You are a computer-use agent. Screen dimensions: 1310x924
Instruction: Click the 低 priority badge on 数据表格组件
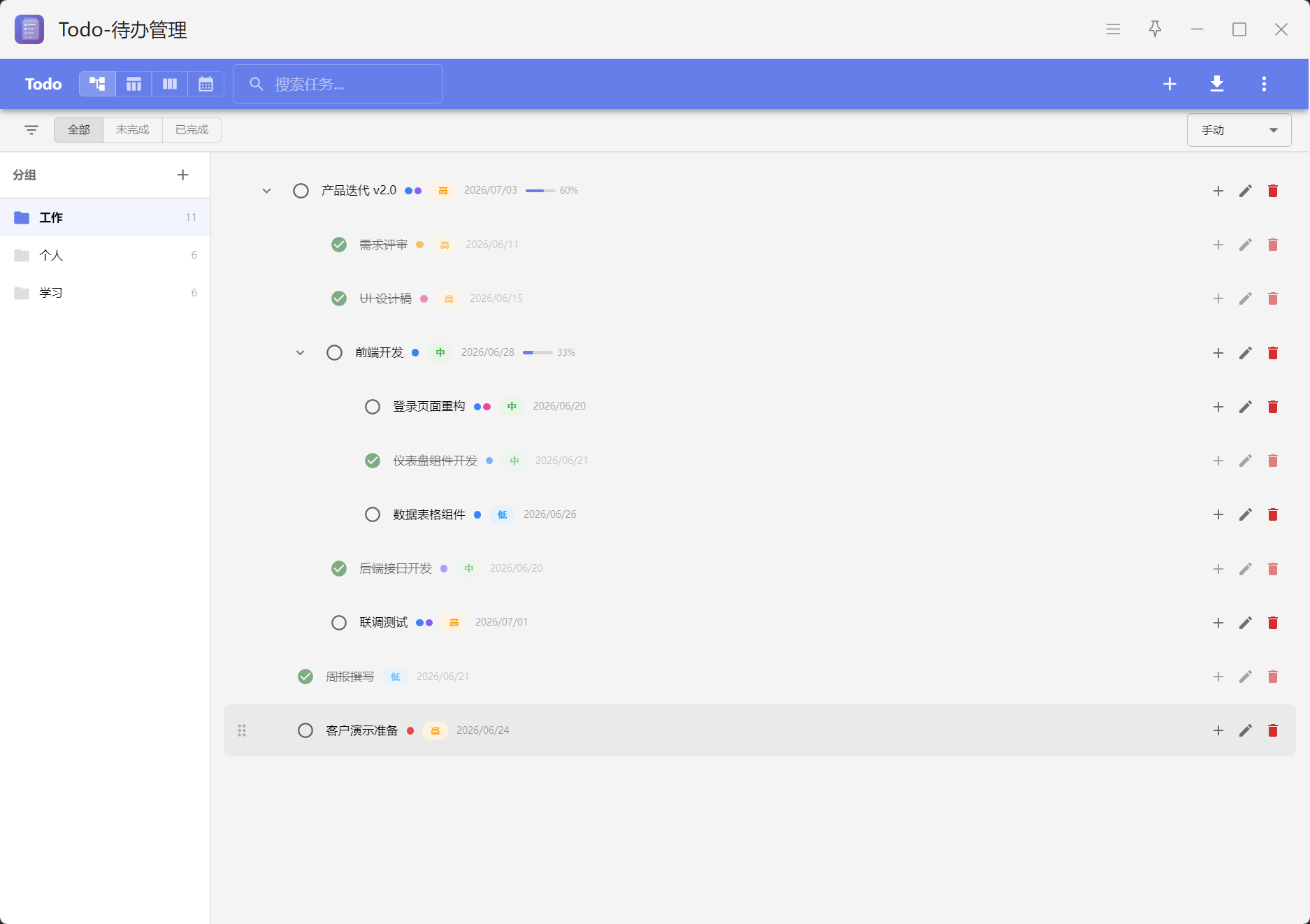click(x=503, y=514)
